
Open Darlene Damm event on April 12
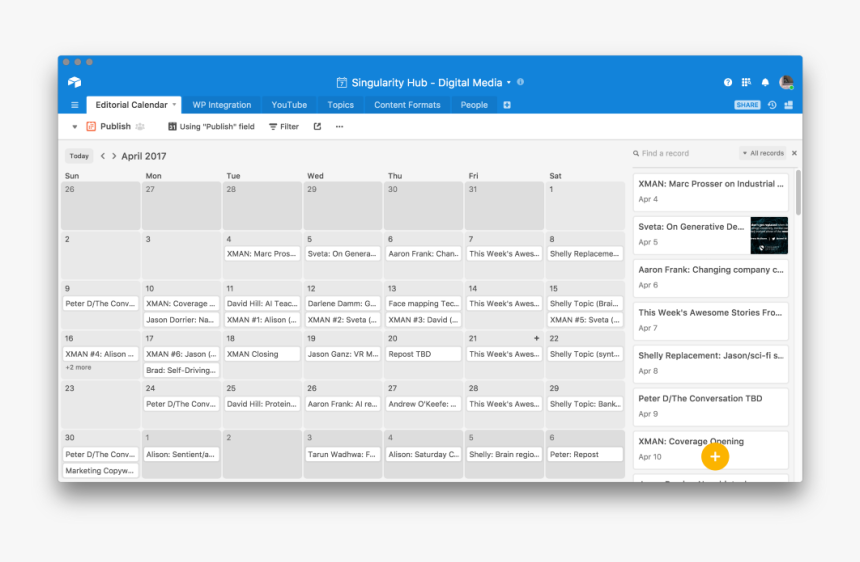pos(343,304)
